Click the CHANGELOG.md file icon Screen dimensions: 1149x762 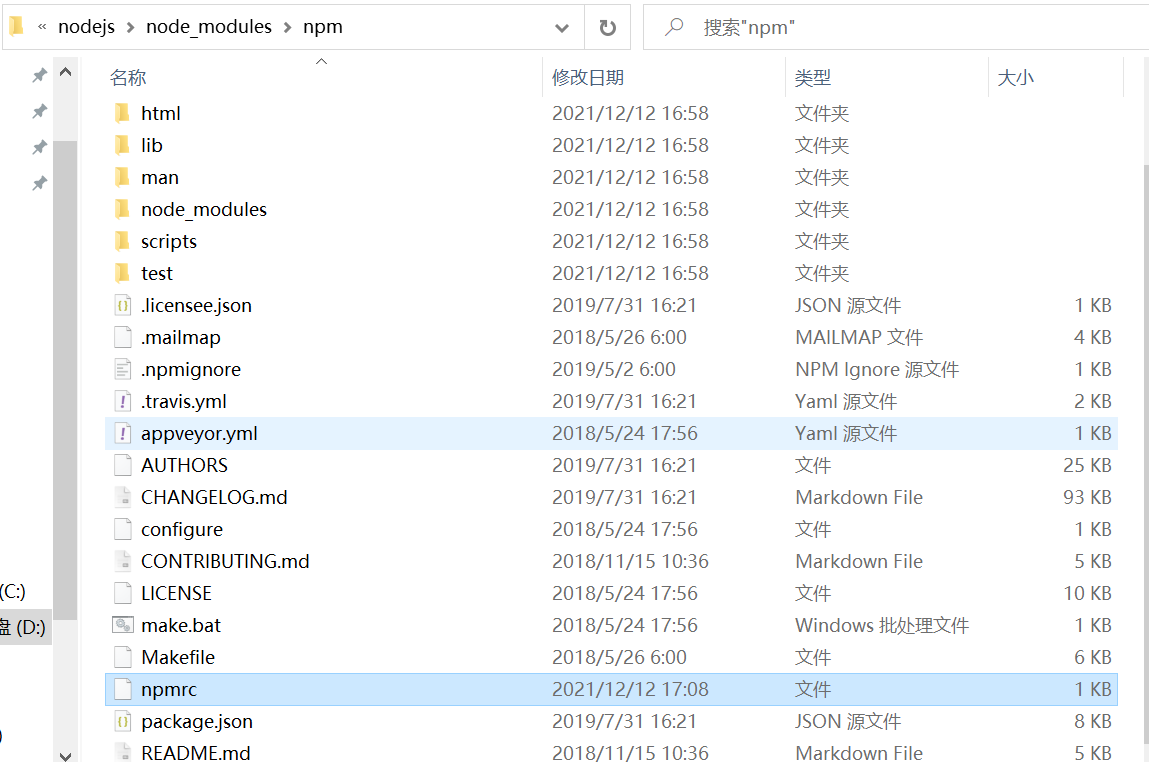click(122, 497)
